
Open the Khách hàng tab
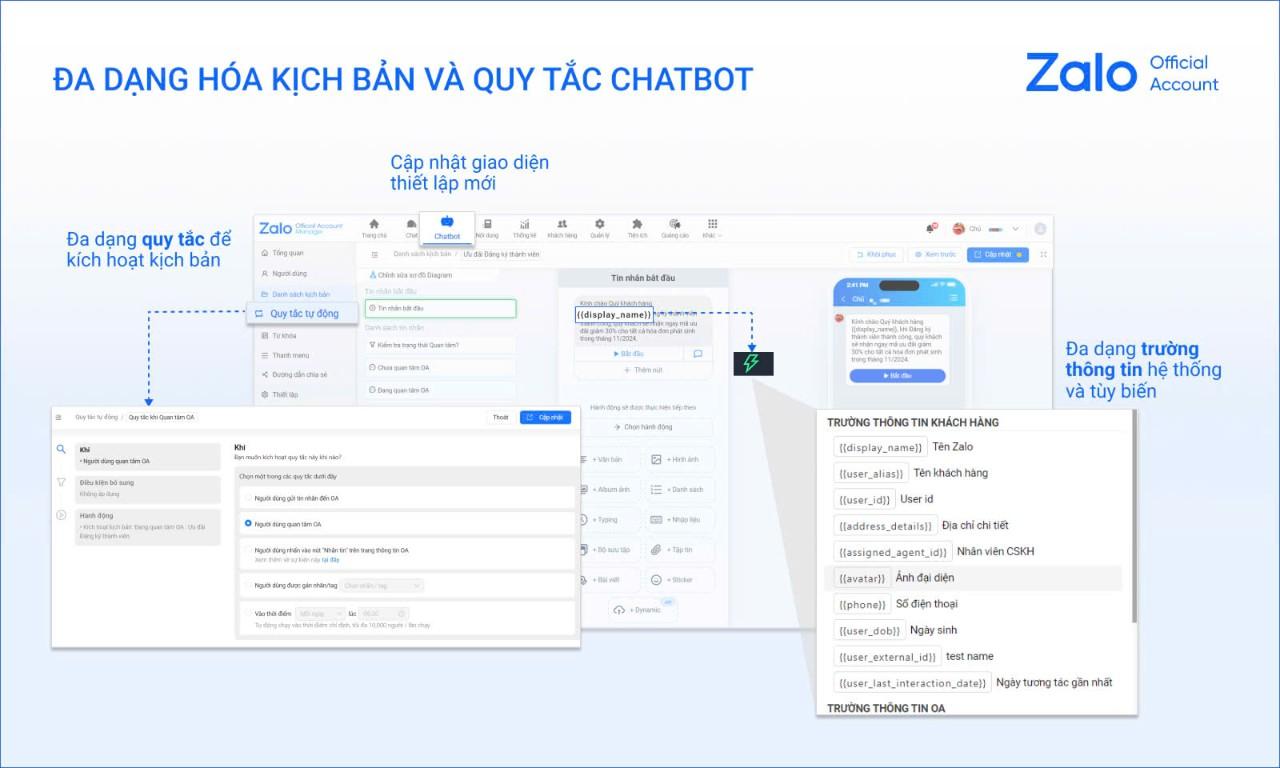(x=562, y=229)
